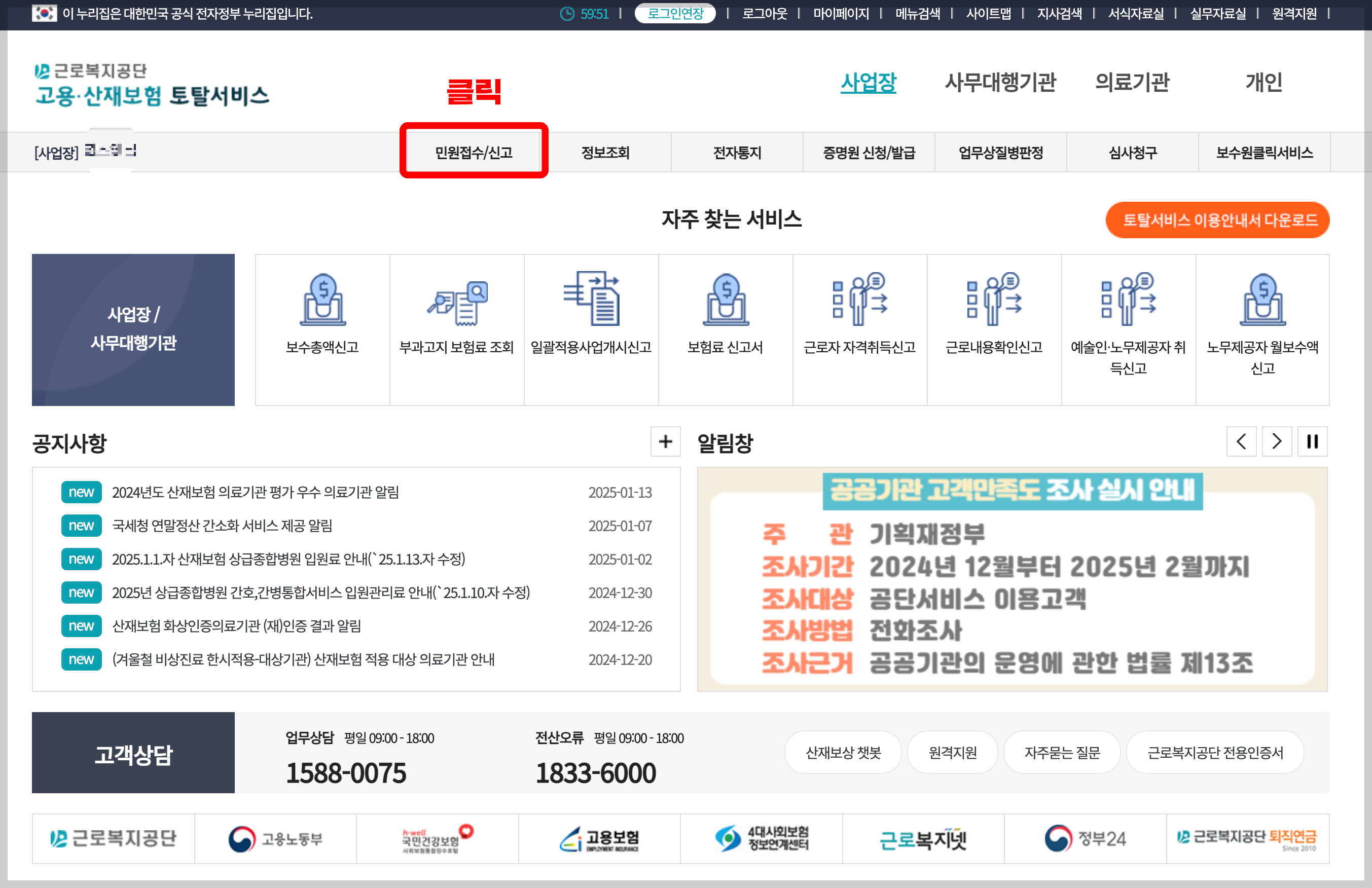Screen dimensions: 1372x888
Task: Switch to the 사업장 tab
Action: [x=868, y=83]
